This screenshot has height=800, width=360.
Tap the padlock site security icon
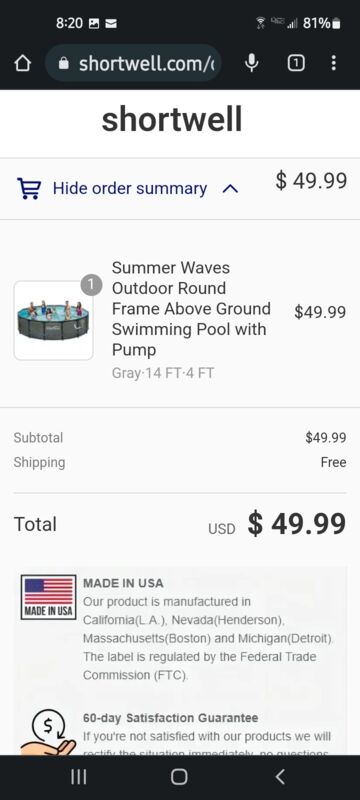64,63
